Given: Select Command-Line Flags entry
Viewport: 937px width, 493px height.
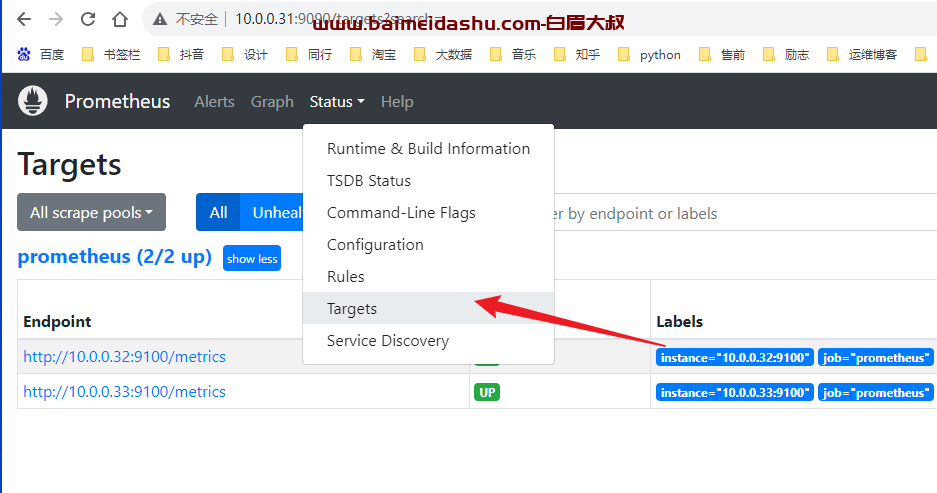Looking at the screenshot, I should 428,213.
